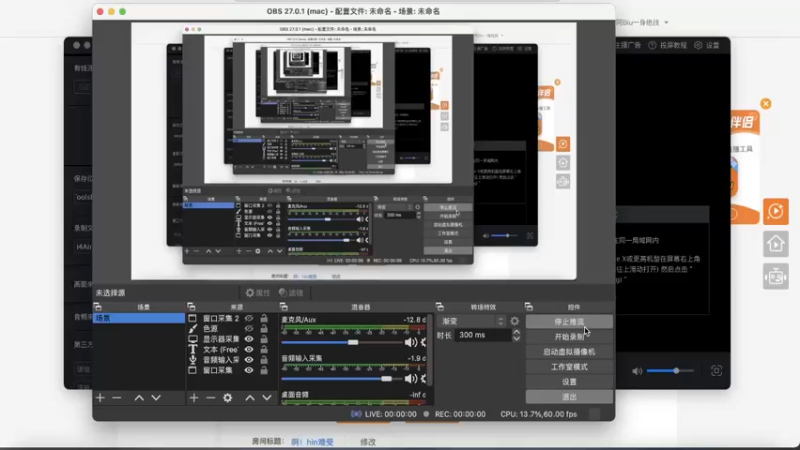
Task: Open source properties gear below sources list
Action: (x=228, y=398)
